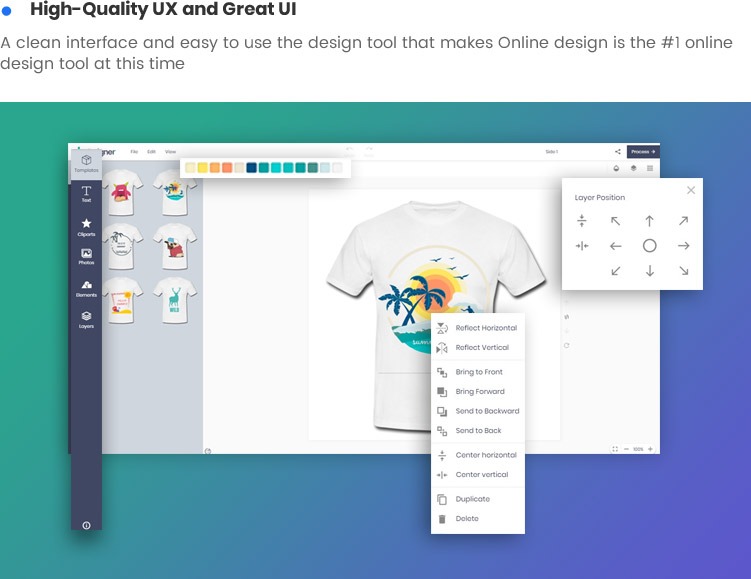Move layer up with the up arrow
The height and width of the screenshot is (579, 751).
(x=649, y=221)
